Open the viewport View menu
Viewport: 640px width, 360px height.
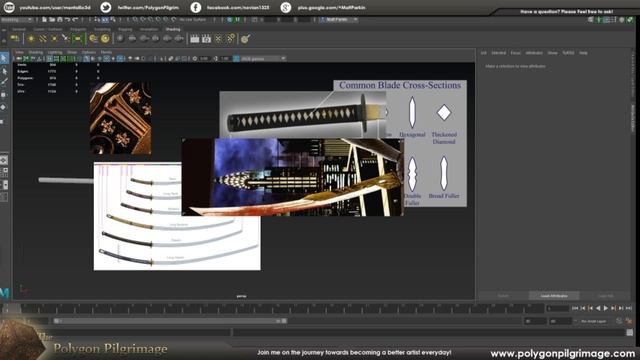pos(19,52)
